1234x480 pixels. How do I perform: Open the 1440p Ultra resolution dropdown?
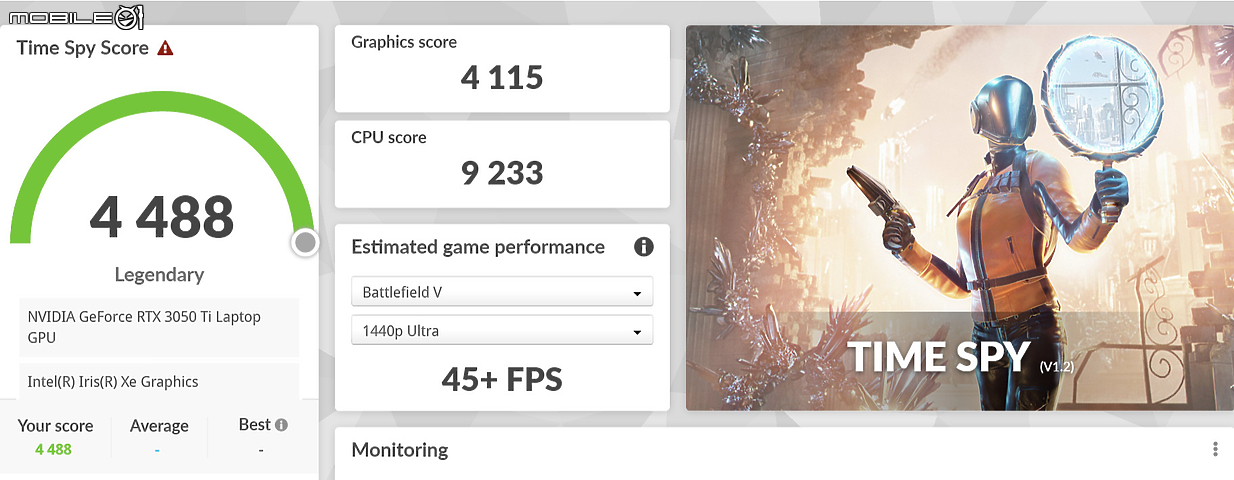pos(502,330)
